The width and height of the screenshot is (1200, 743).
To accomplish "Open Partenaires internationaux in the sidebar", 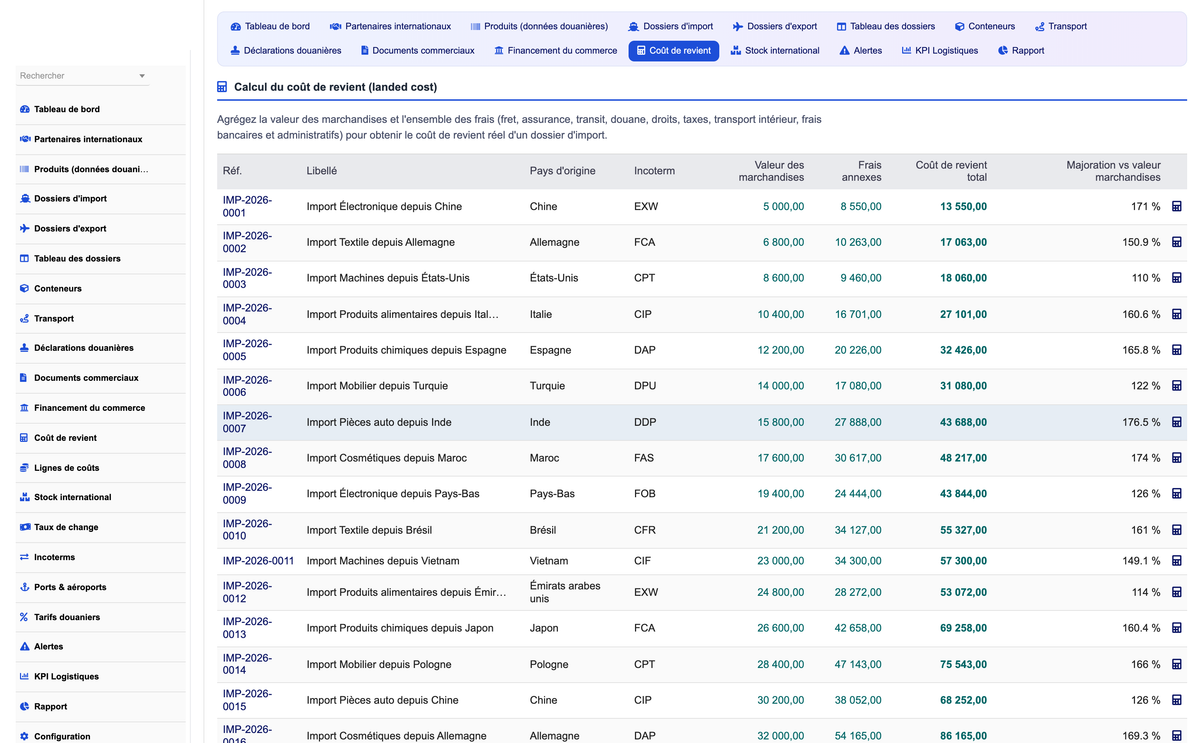I will click(x=101, y=139).
